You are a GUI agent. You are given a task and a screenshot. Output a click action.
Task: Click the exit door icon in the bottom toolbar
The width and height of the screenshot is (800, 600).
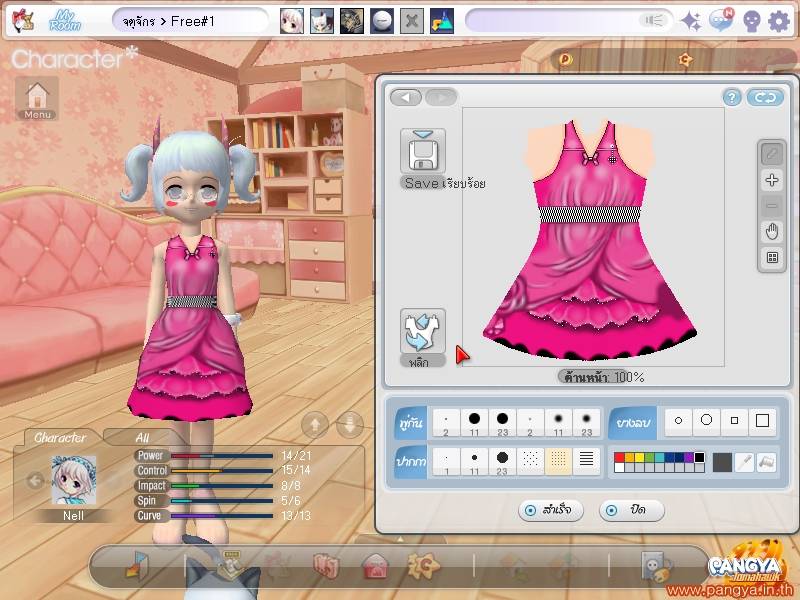click(136, 566)
